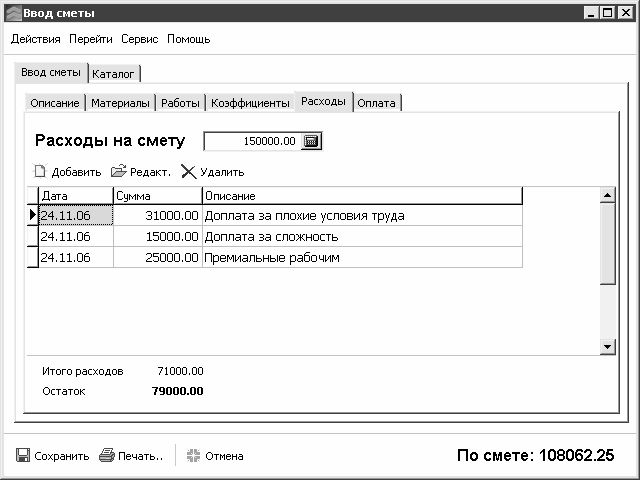Click the table's vertical scrollbar thumb

[x=607, y=244]
